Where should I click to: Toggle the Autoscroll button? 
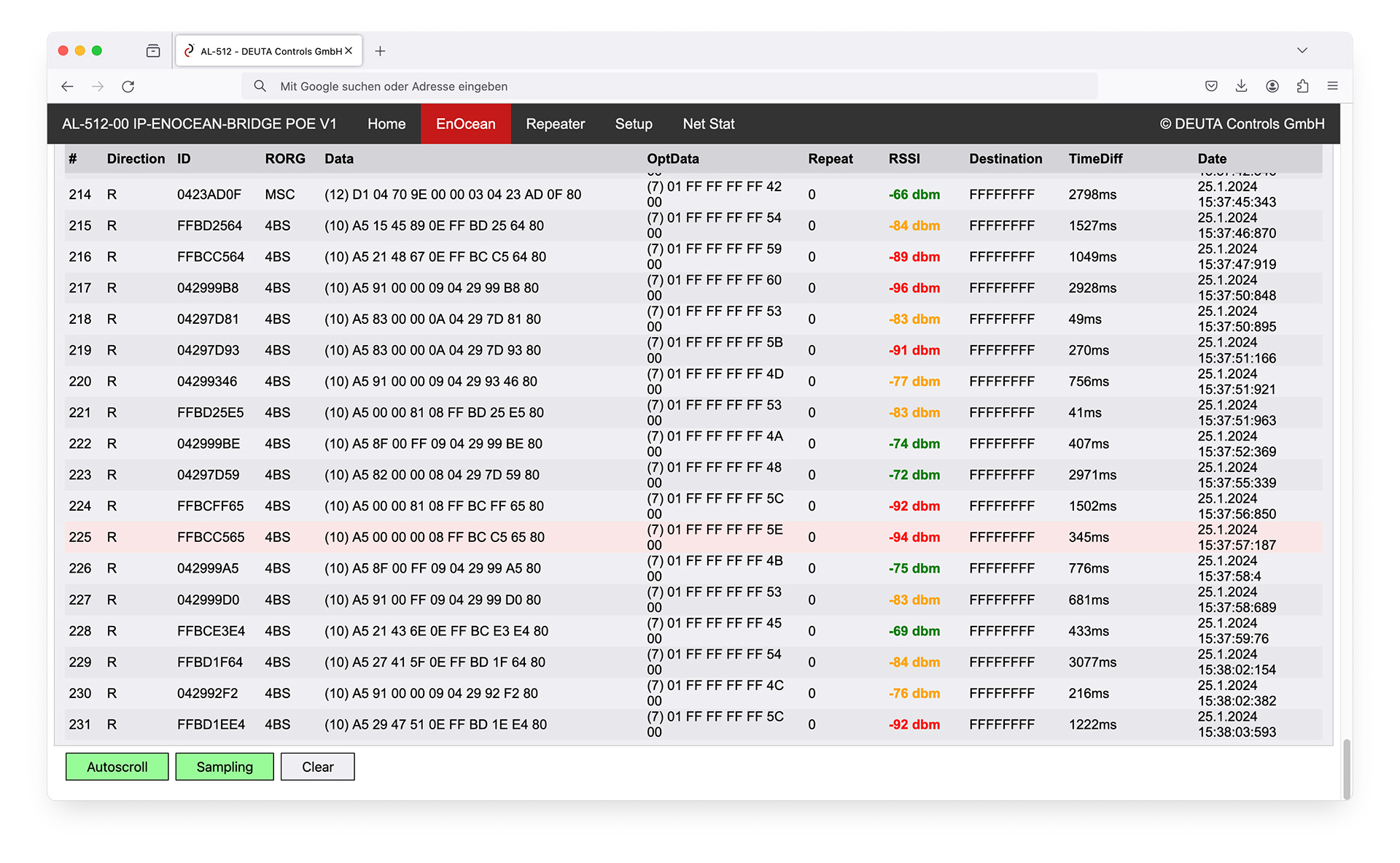click(117, 767)
